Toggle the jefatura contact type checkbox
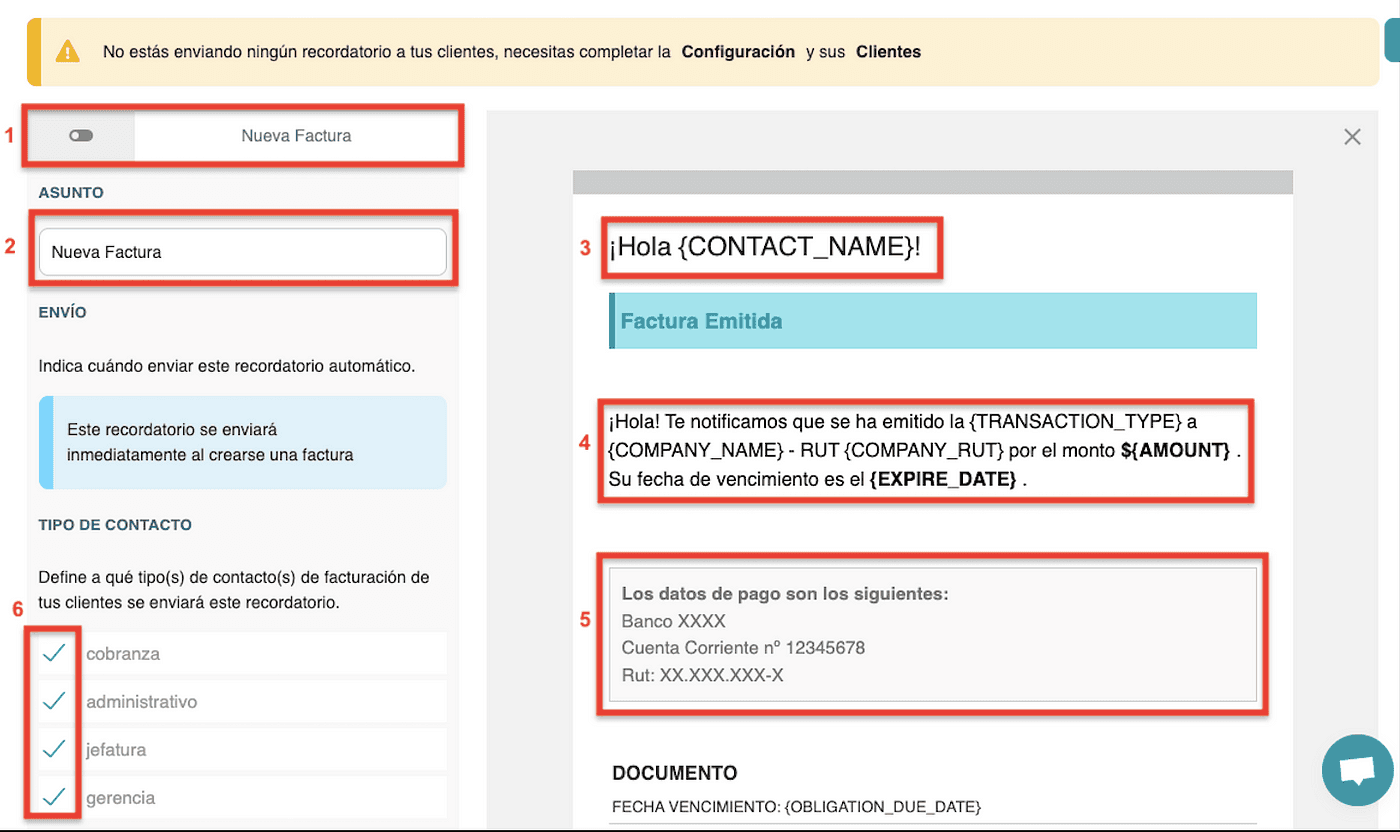The image size is (1400, 832). (54, 749)
